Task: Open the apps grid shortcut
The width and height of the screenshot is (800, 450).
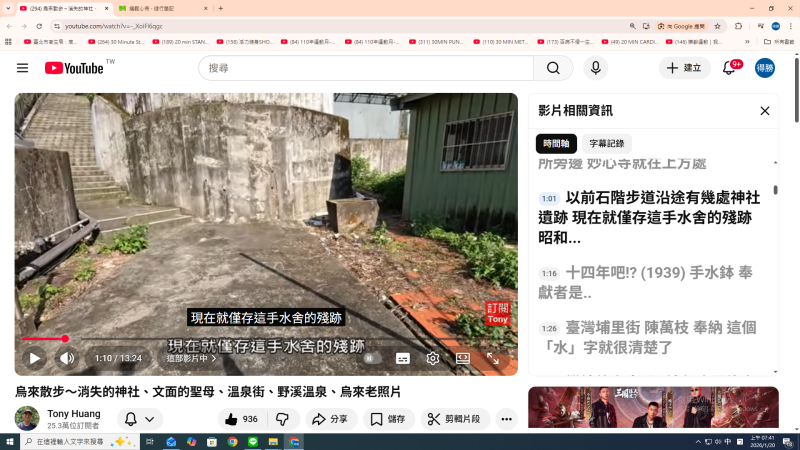Action: 8,42
